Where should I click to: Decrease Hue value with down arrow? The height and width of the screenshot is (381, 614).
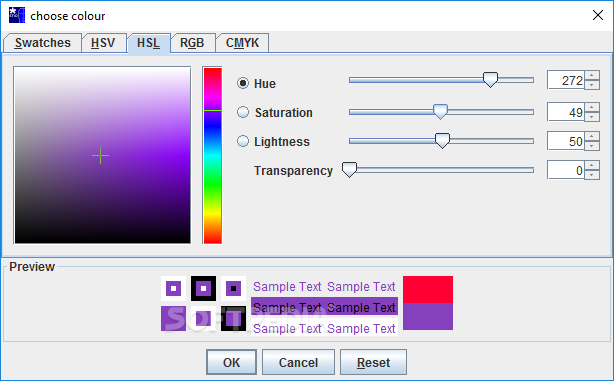(x=592, y=85)
